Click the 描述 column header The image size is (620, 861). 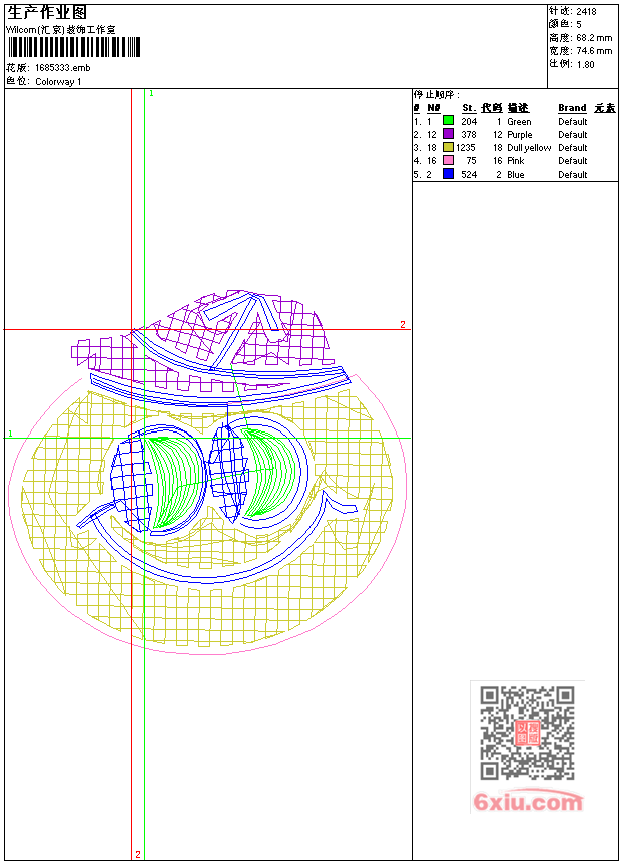point(518,108)
